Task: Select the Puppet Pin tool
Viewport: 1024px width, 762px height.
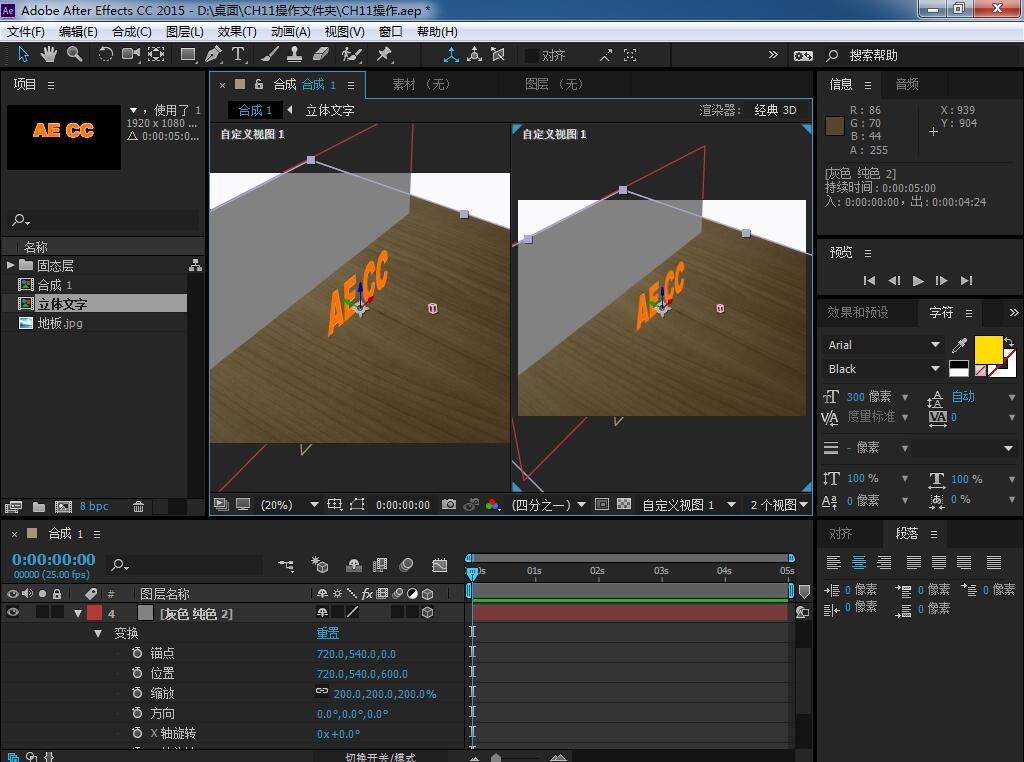Action: (384, 54)
